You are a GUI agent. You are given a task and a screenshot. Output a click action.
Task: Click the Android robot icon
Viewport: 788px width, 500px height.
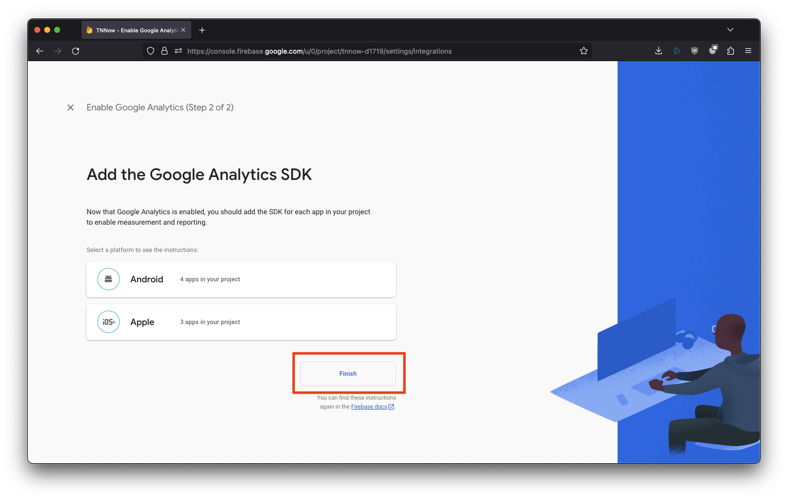tap(108, 279)
